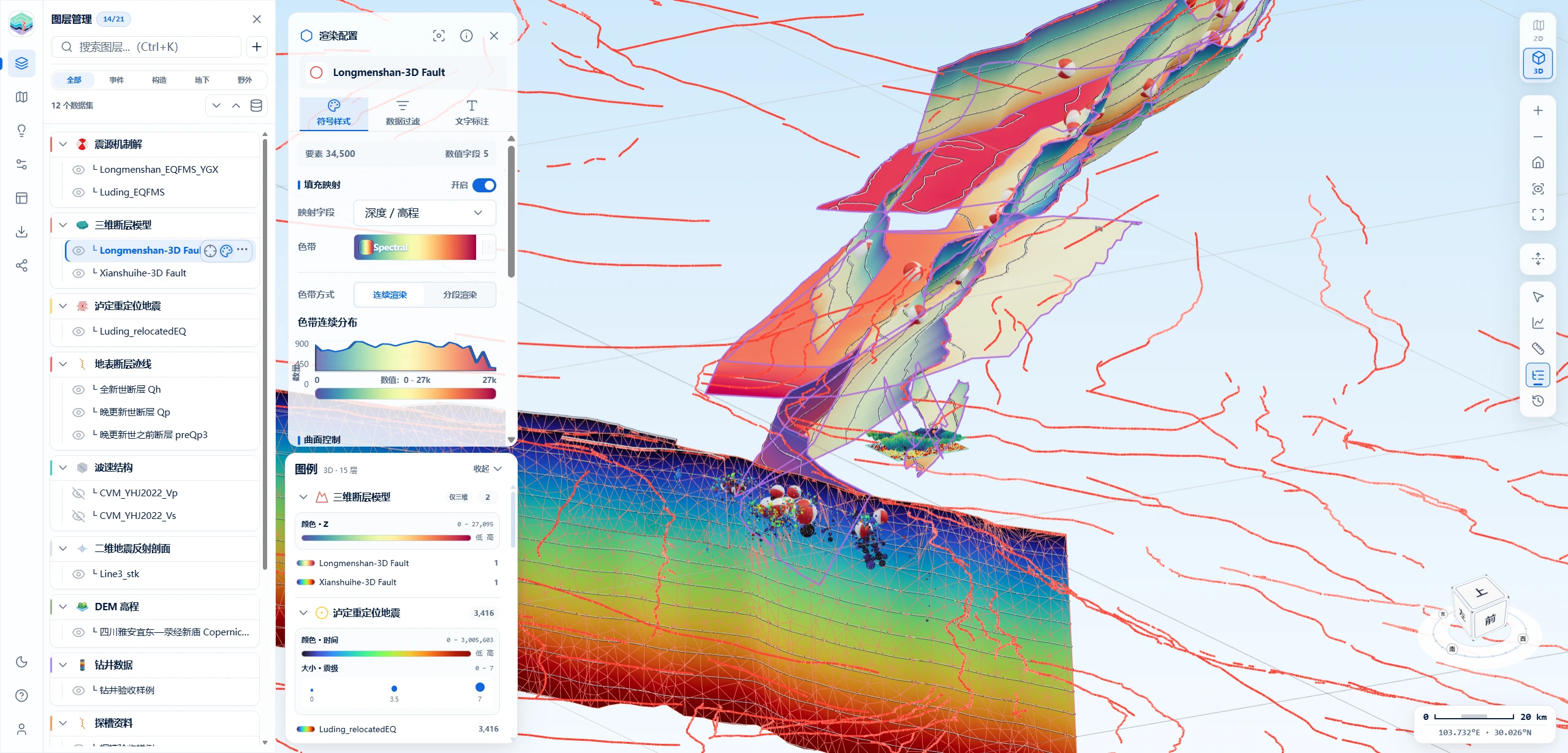Hide the 全新世断层 Qh layer

78,390
